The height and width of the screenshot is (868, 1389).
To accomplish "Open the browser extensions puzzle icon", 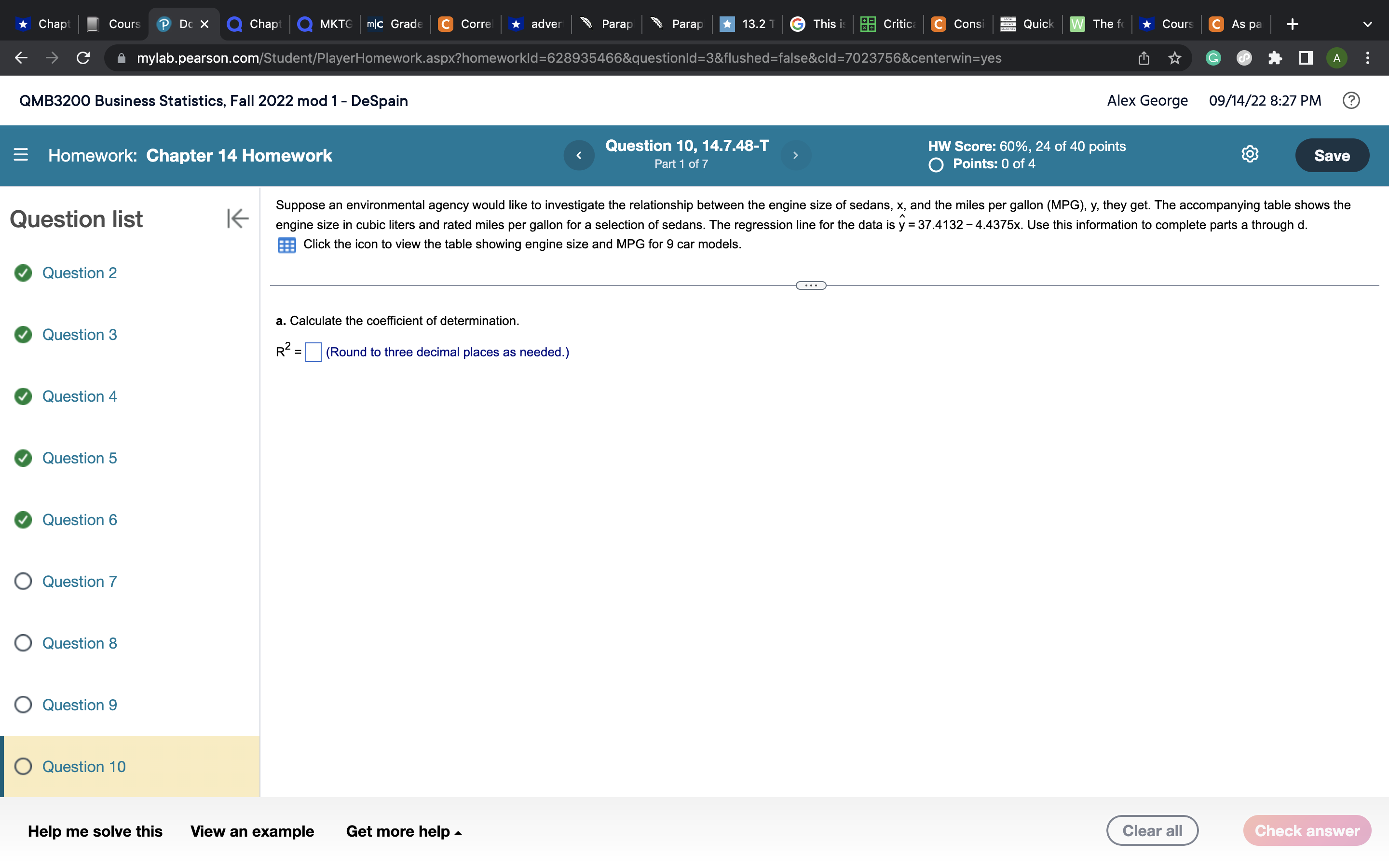I will pos(1275,58).
